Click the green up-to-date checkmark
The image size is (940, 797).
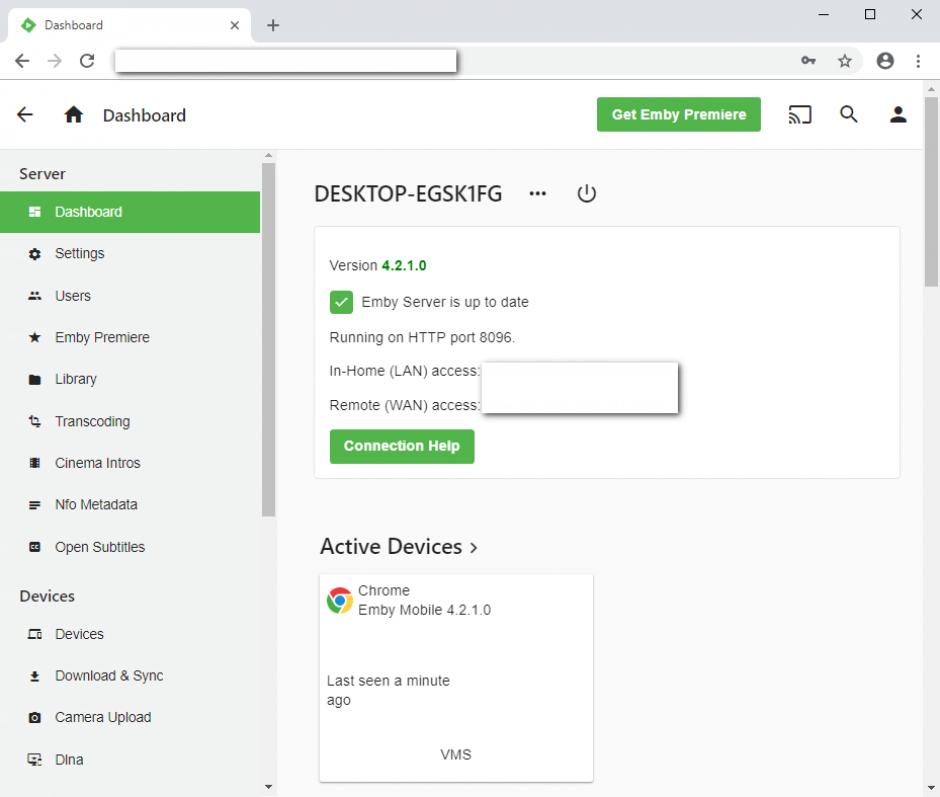pyautogui.click(x=341, y=302)
